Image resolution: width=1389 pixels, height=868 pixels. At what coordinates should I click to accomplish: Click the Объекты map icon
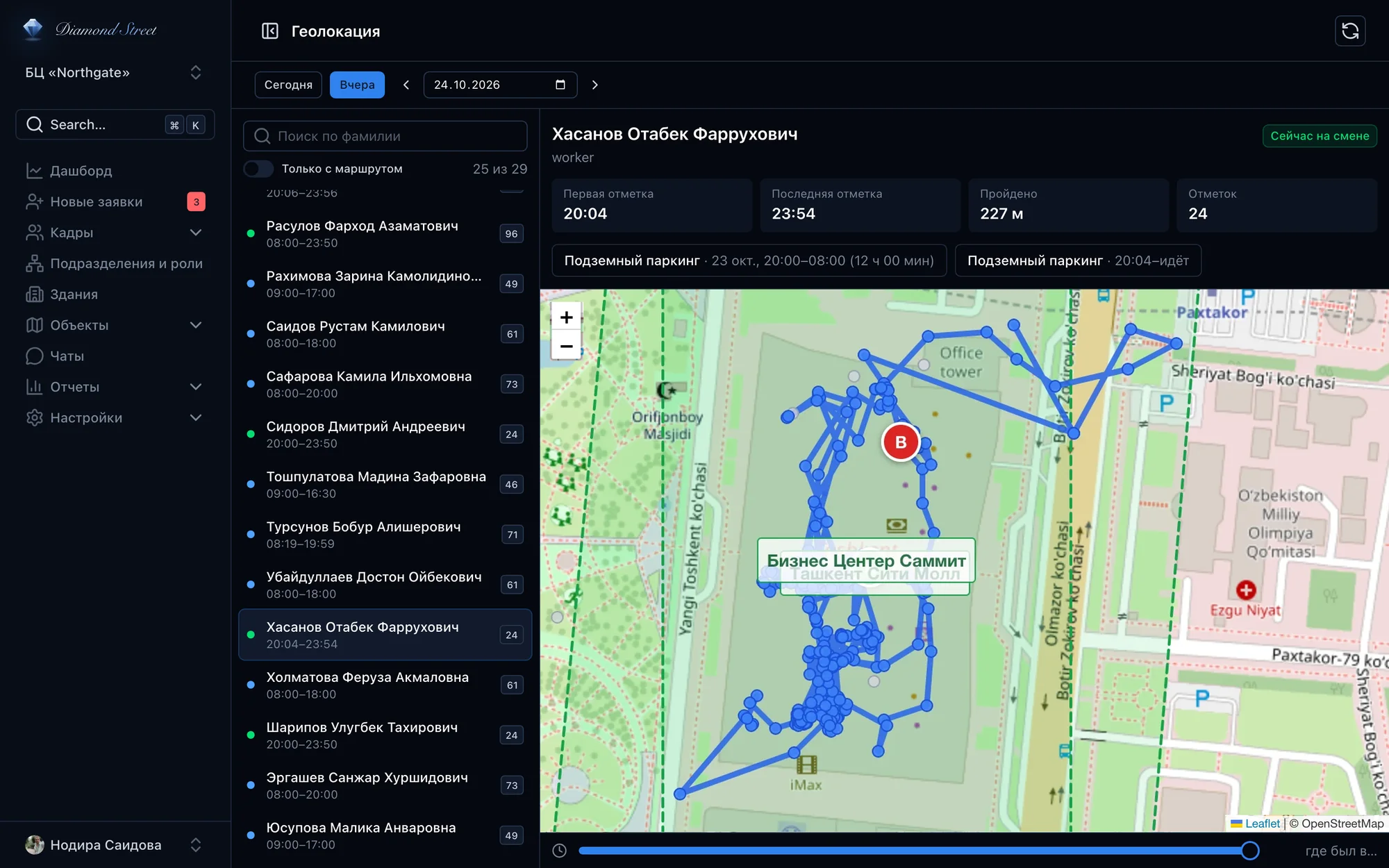[34, 325]
